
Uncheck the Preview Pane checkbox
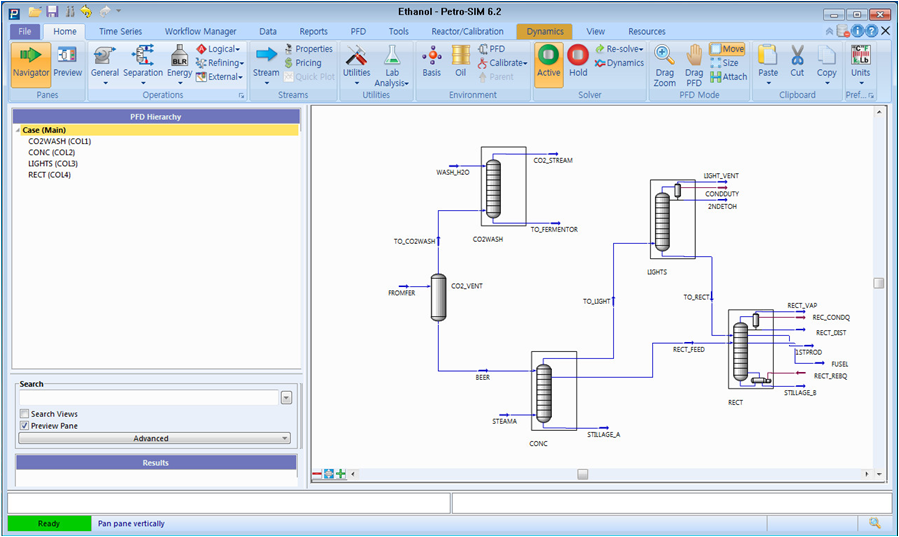point(25,426)
